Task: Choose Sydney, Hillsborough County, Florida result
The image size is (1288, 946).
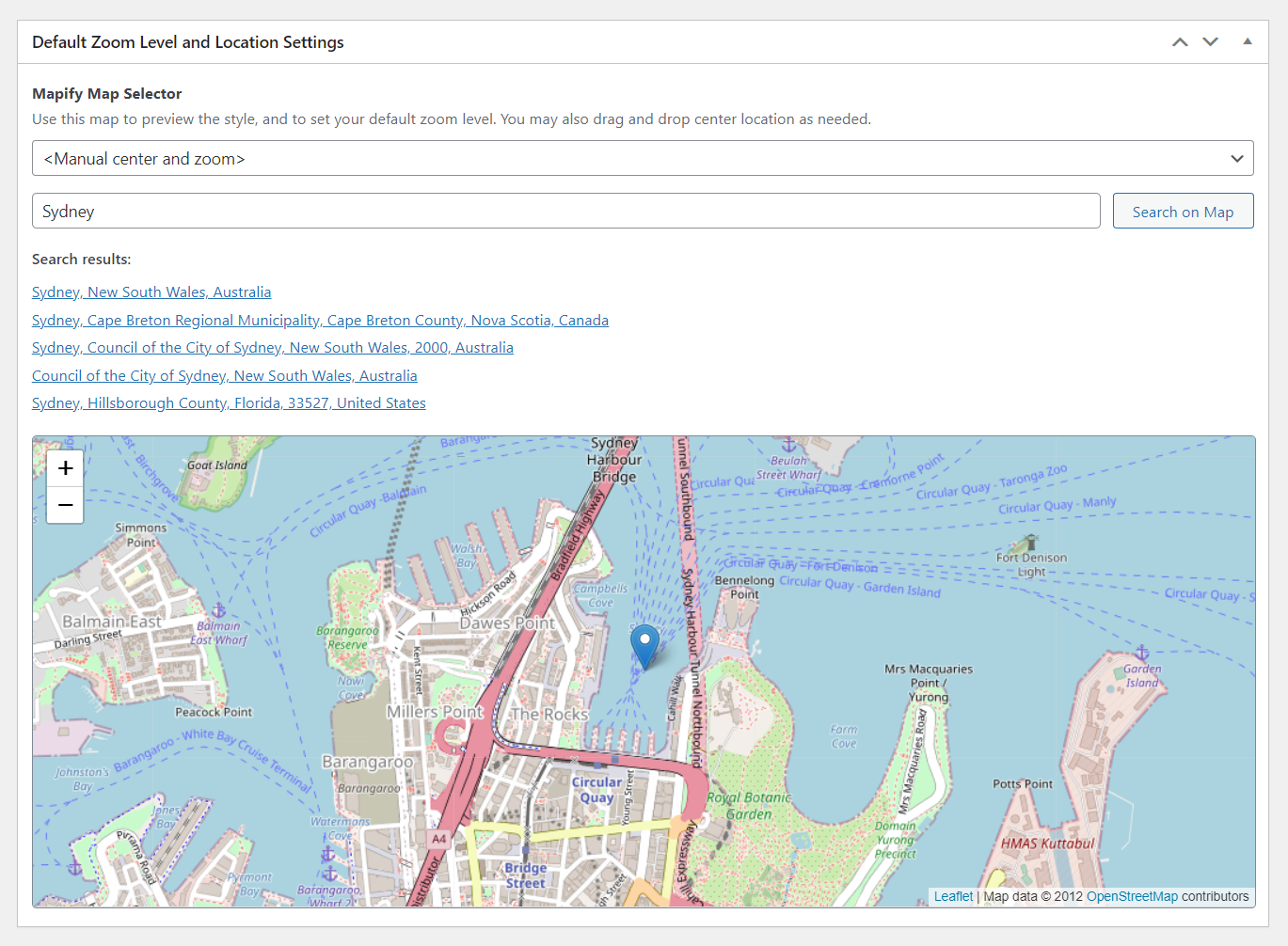Action: [x=229, y=403]
